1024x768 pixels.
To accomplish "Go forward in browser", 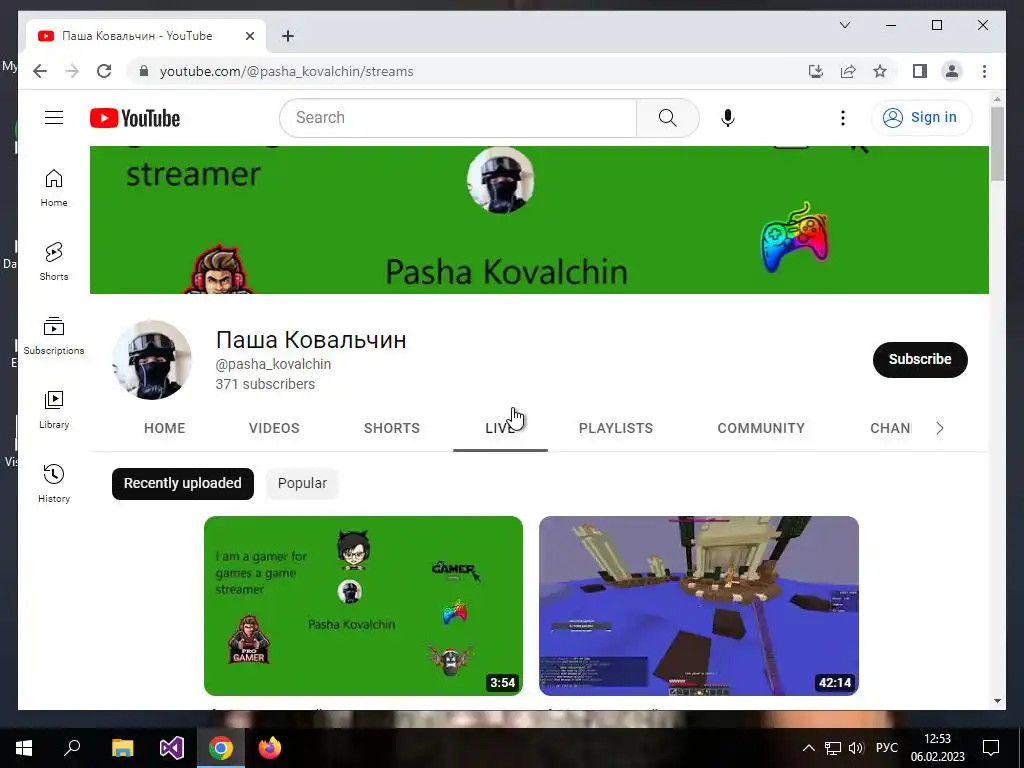I will 72,71.
